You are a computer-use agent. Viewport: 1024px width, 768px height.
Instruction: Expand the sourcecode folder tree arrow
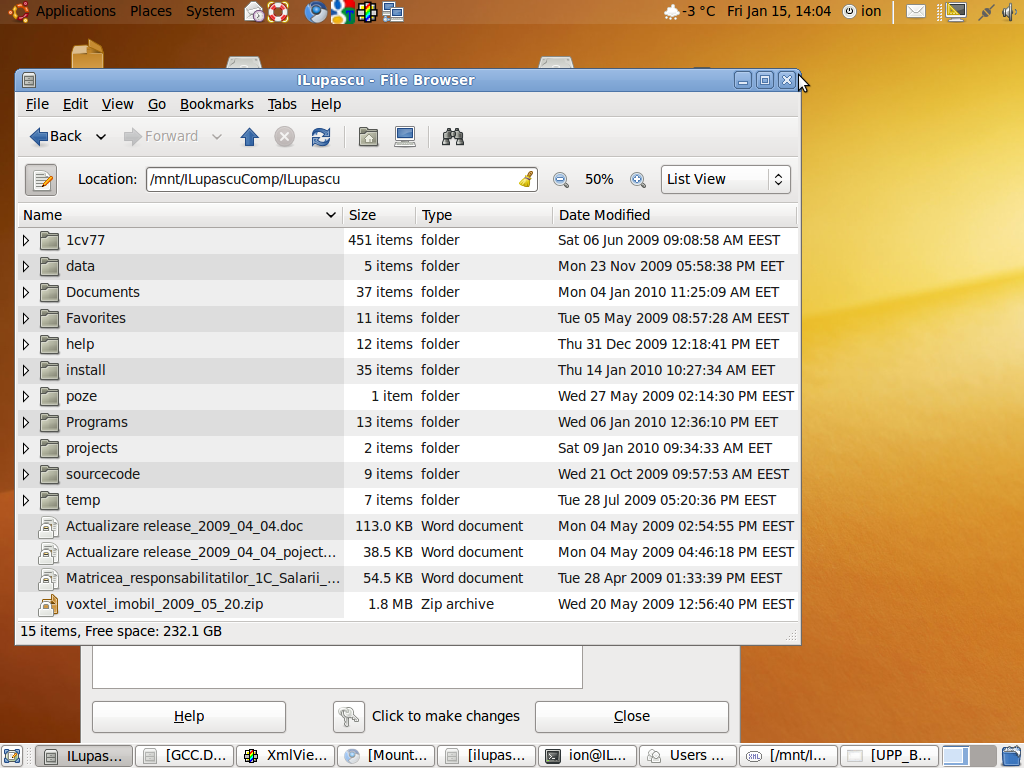pyautogui.click(x=26, y=474)
